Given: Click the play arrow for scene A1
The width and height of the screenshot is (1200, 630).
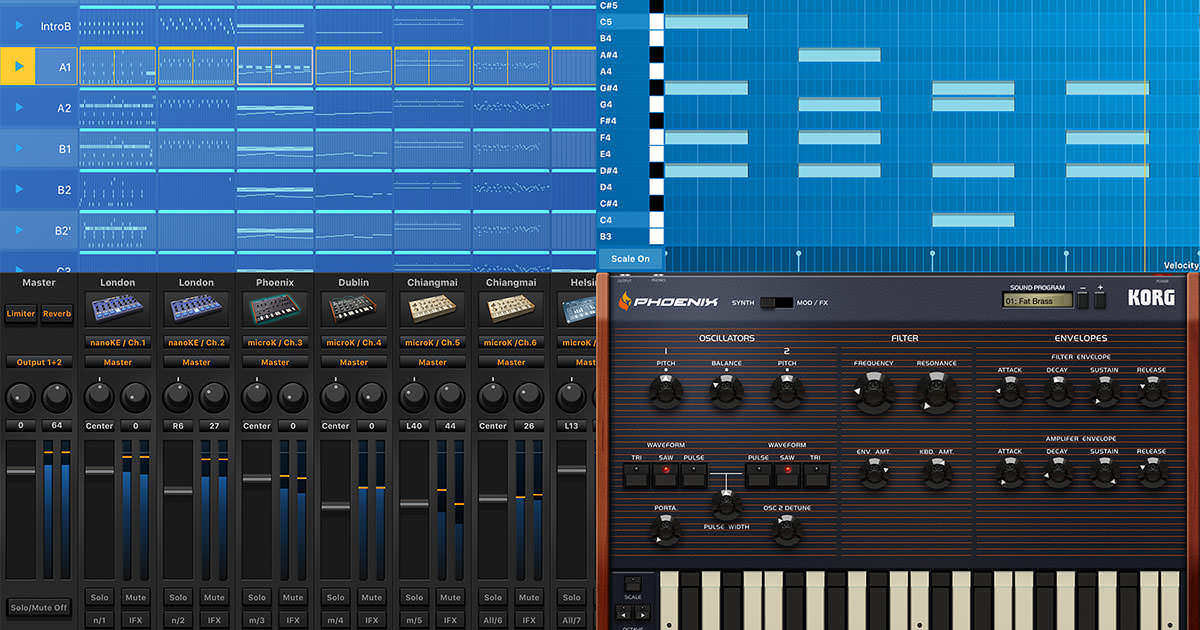Looking at the screenshot, I should click(x=19, y=66).
